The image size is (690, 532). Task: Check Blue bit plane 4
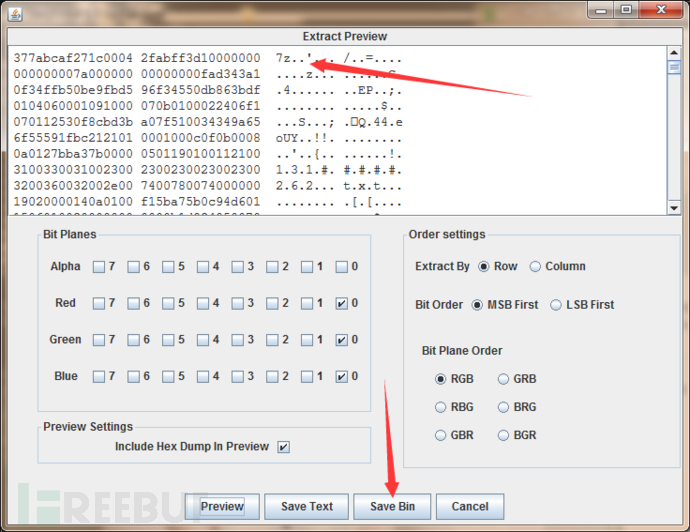[203, 376]
